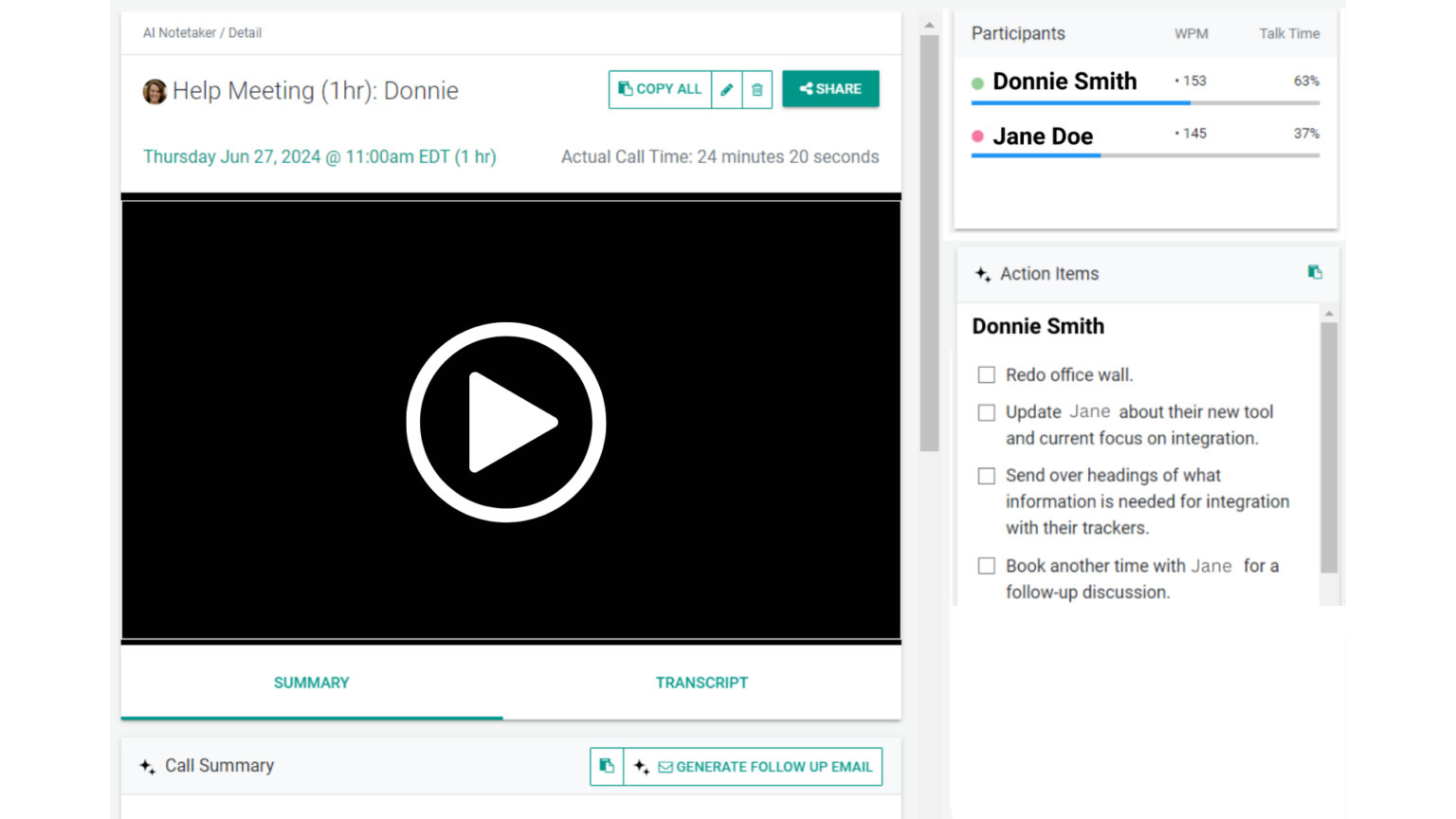
Task: Click the Share button
Action: [830, 89]
